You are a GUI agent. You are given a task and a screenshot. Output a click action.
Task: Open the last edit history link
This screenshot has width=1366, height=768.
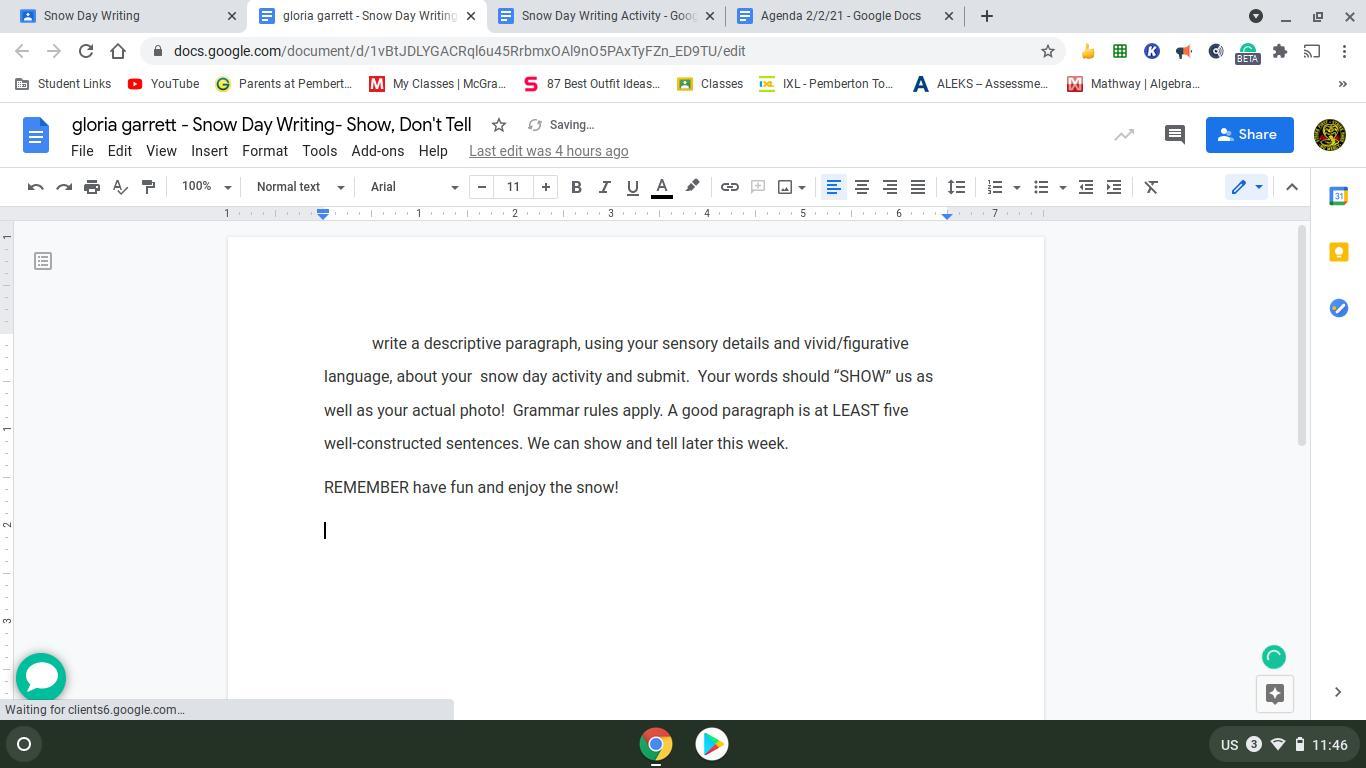click(548, 151)
